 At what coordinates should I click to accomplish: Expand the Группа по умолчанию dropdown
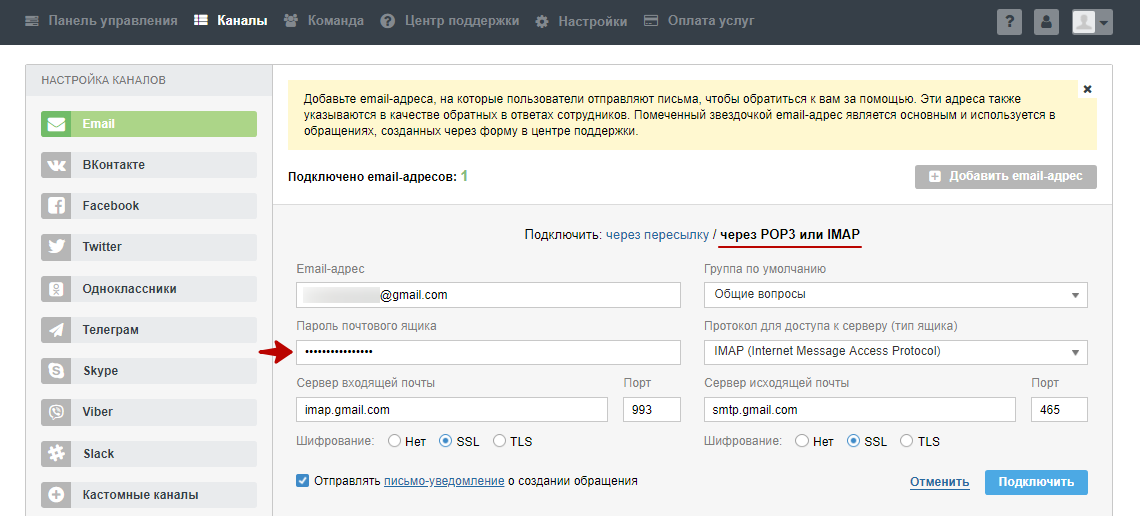(895, 294)
